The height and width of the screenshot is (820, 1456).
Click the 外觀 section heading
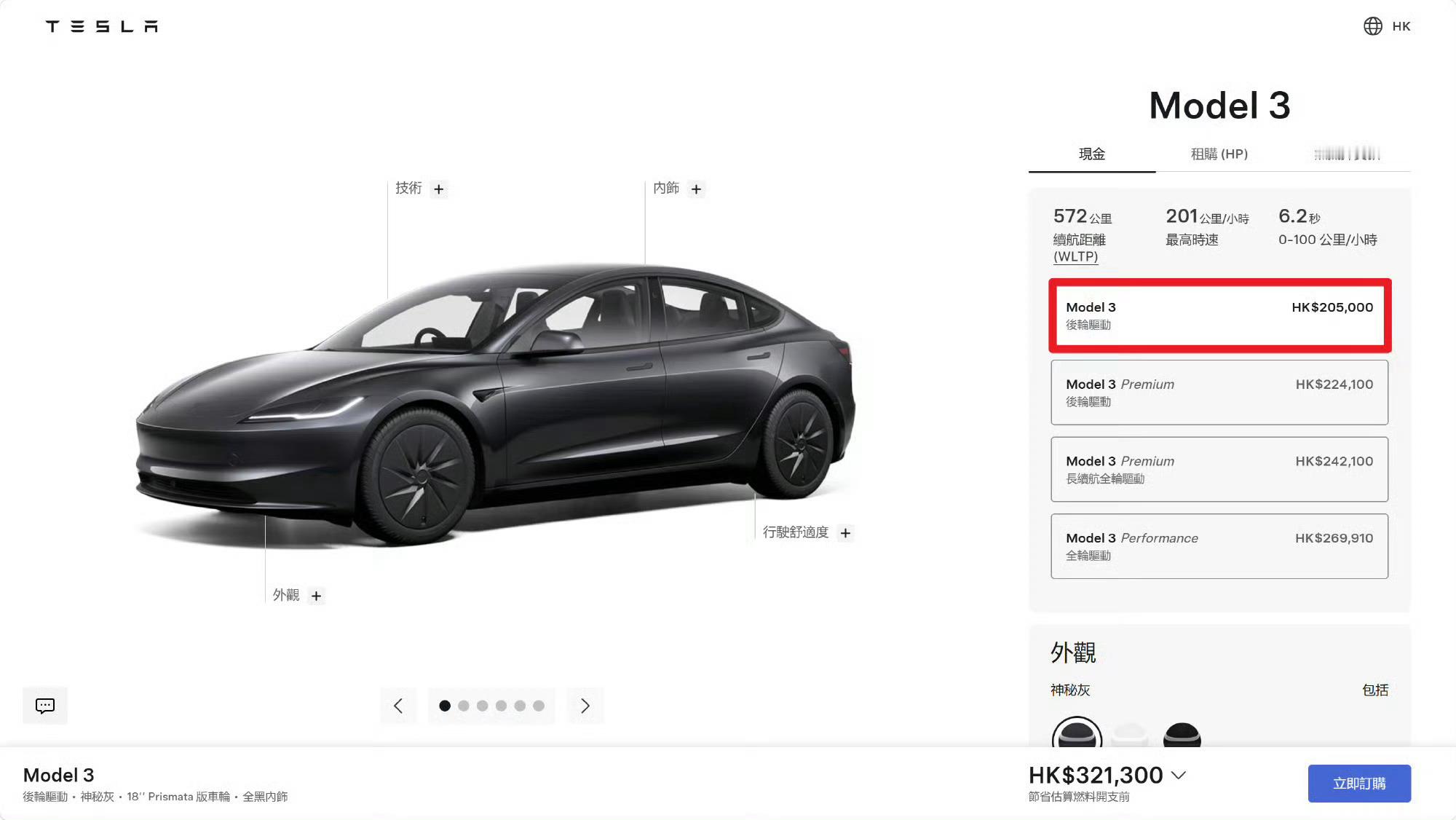click(1073, 653)
